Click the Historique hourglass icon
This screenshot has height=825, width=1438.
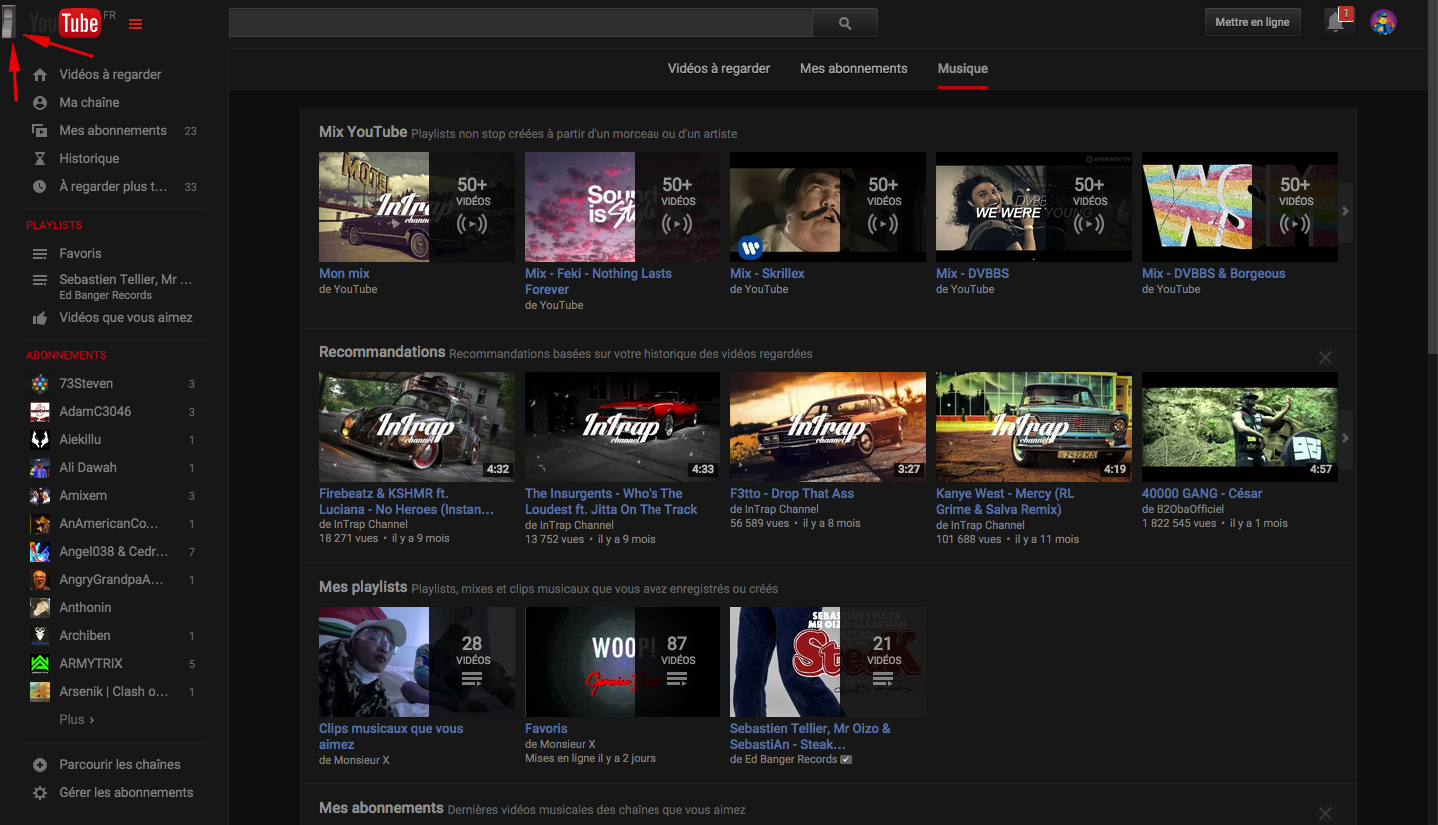pos(40,159)
